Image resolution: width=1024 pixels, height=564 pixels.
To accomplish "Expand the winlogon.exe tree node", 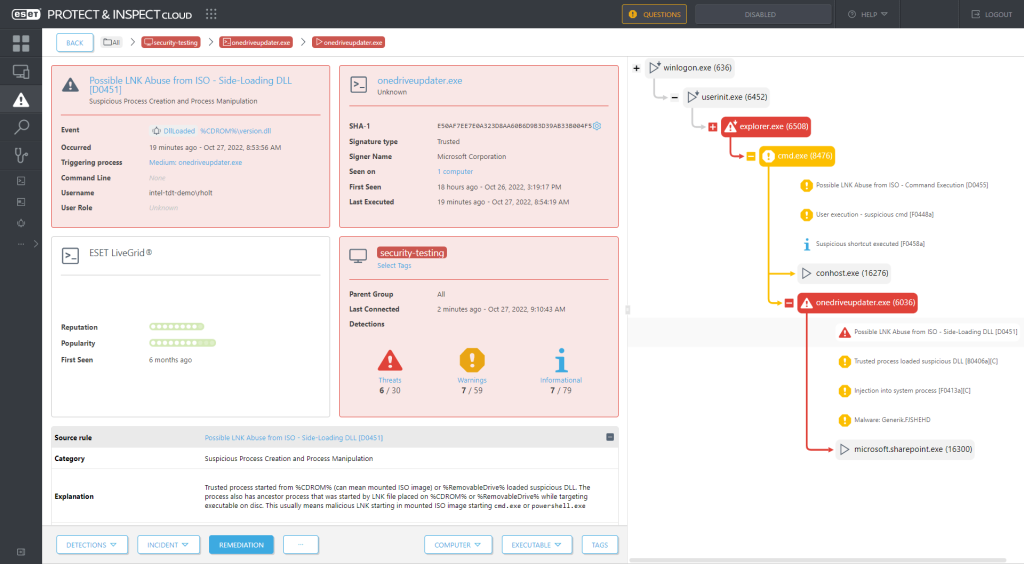I will pyautogui.click(x=637, y=68).
